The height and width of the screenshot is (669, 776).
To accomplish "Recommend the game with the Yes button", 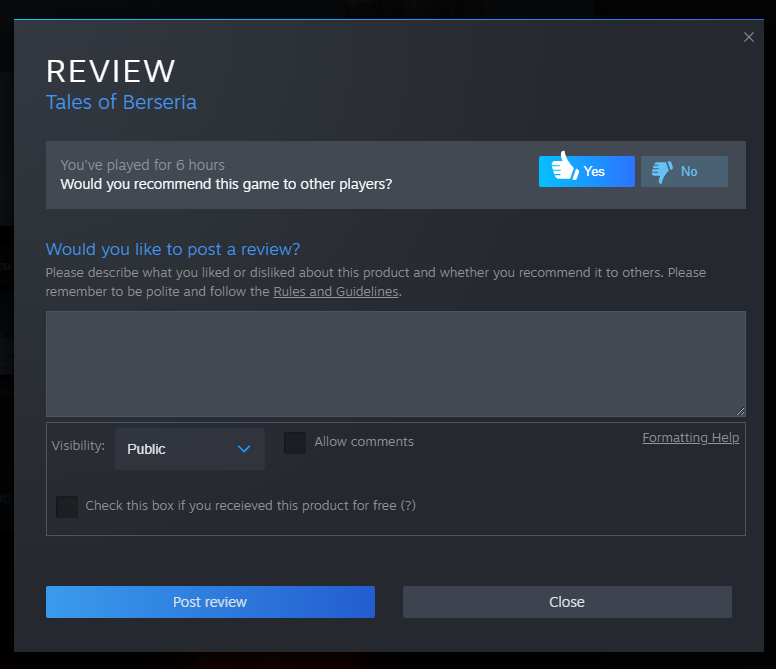I will [x=586, y=171].
